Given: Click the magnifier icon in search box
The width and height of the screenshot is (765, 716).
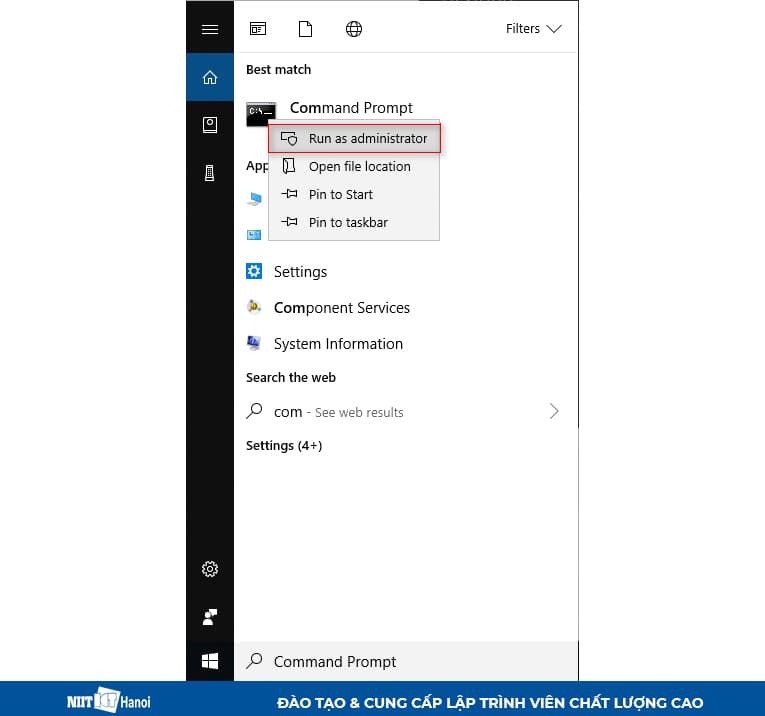Looking at the screenshot, I should (254, 661).
